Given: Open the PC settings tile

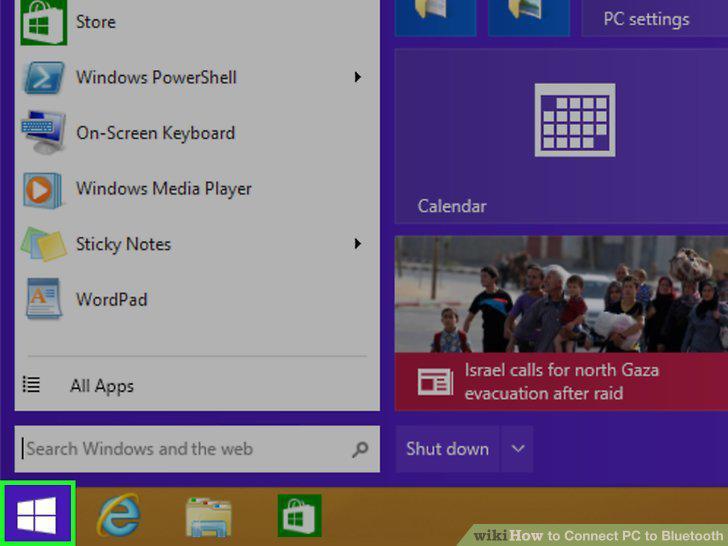Looking at the screenshot, I should point(655,18).
